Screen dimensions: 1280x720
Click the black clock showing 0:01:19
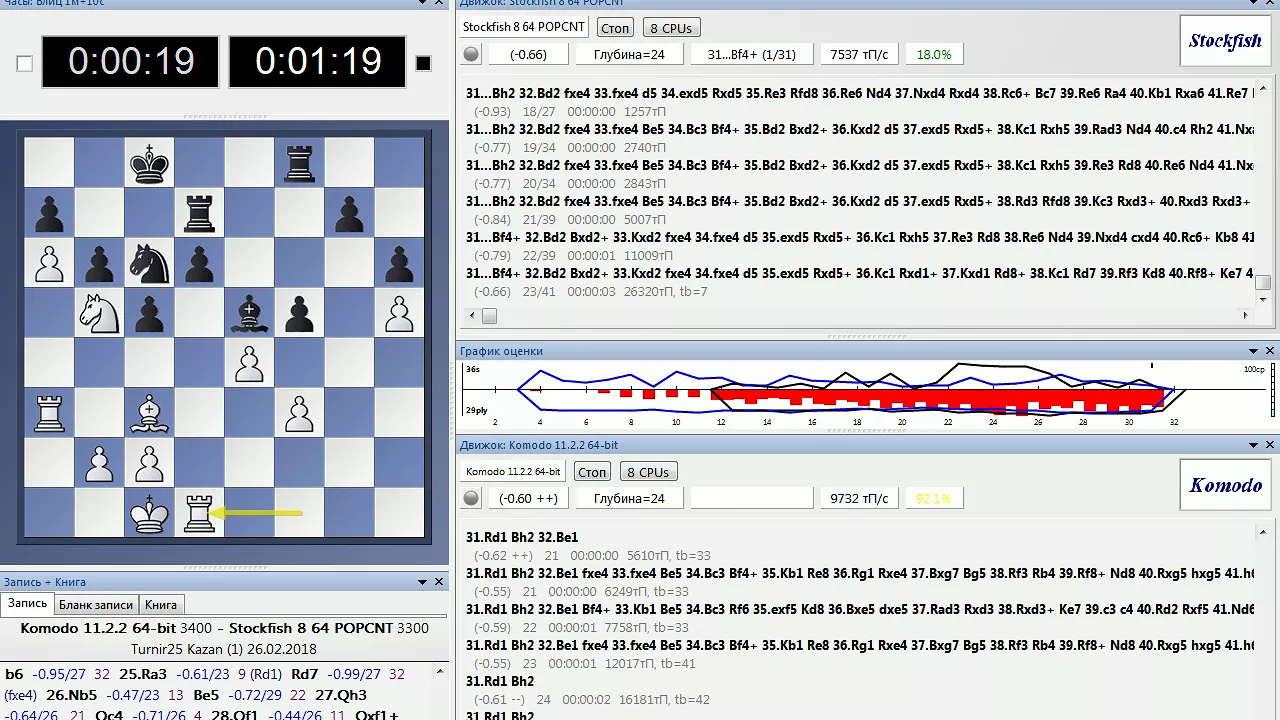(x=318, y=62)
